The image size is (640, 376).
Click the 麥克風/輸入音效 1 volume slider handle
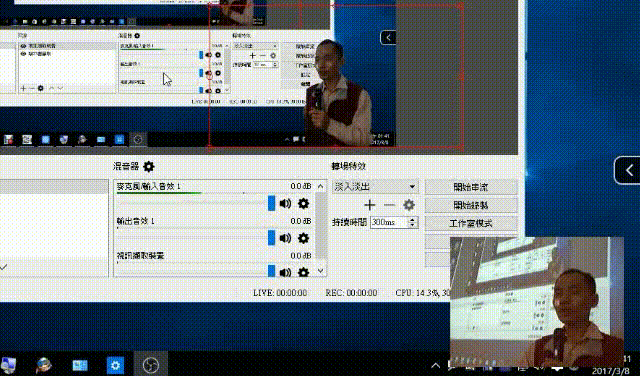tap(271, 203)
